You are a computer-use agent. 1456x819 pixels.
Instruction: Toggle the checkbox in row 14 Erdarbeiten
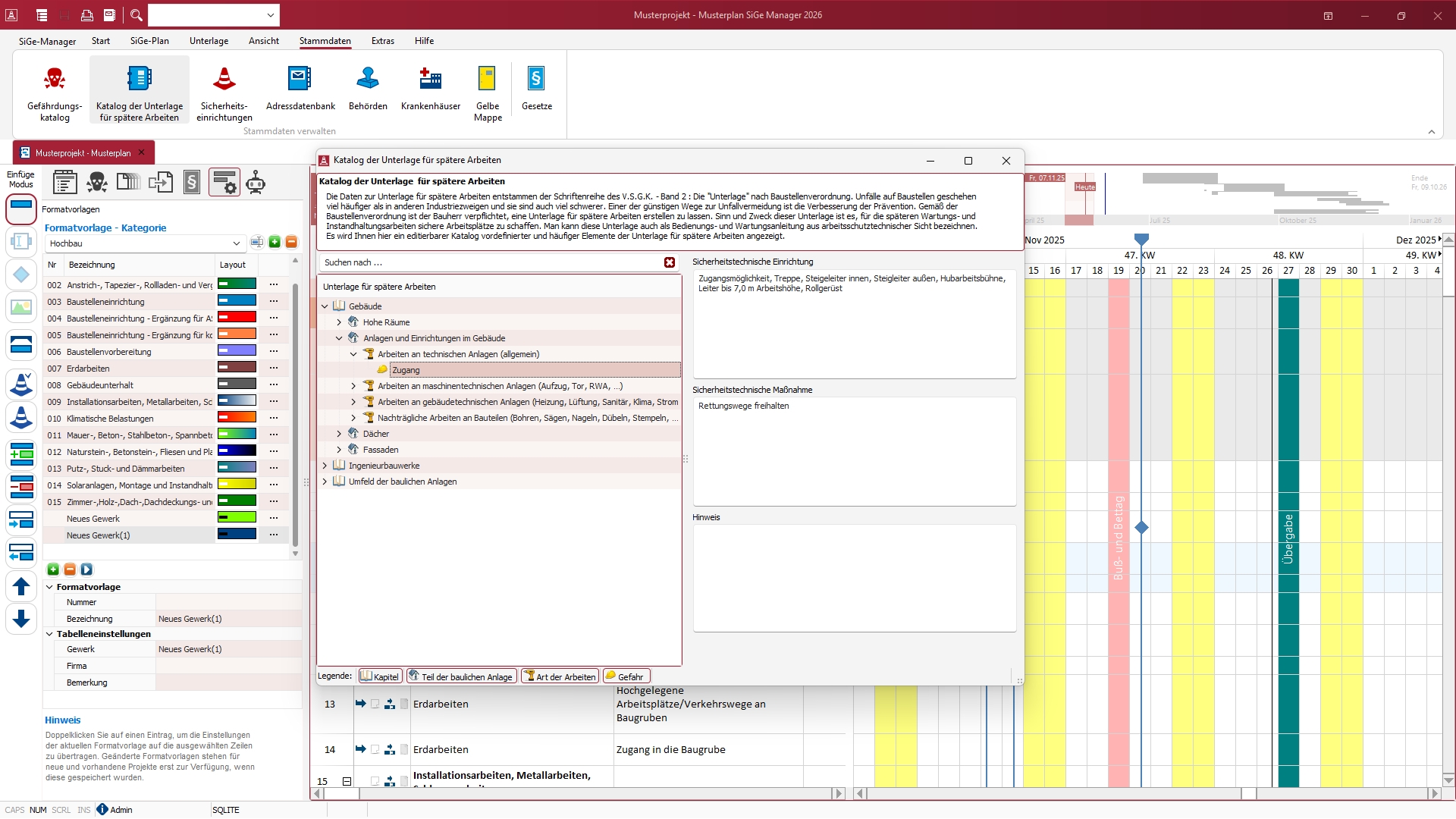pos(375,750)
